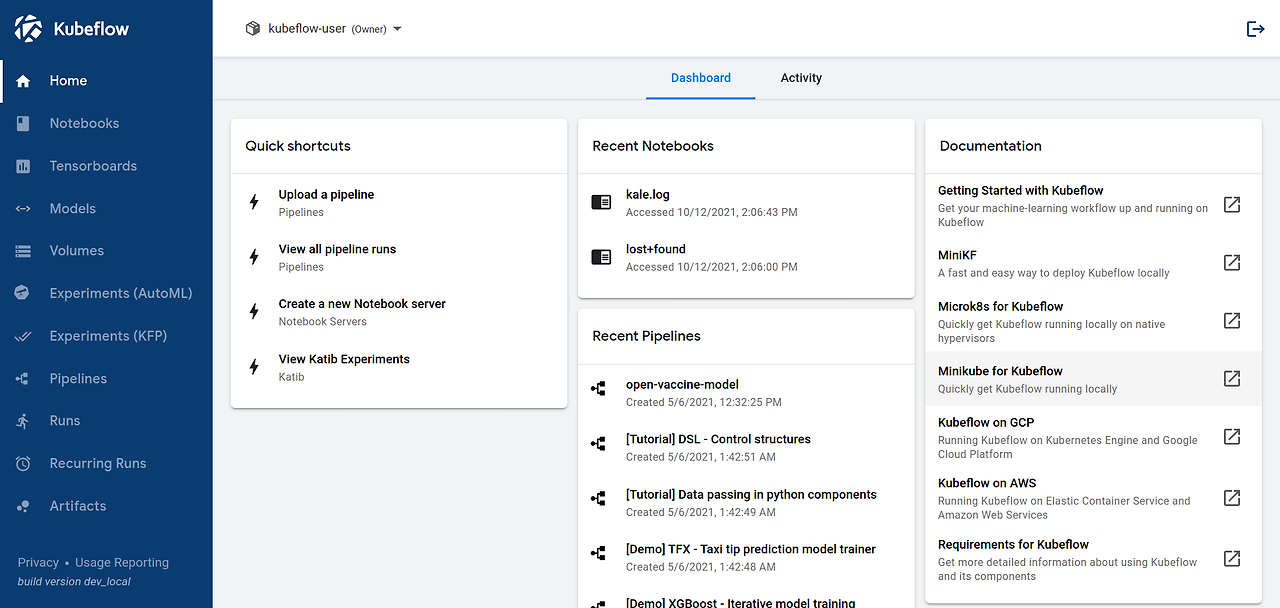Click the Experiments (AutoML) icon
Viewport: 1280px width, 608px height.
tap(23, 293)
